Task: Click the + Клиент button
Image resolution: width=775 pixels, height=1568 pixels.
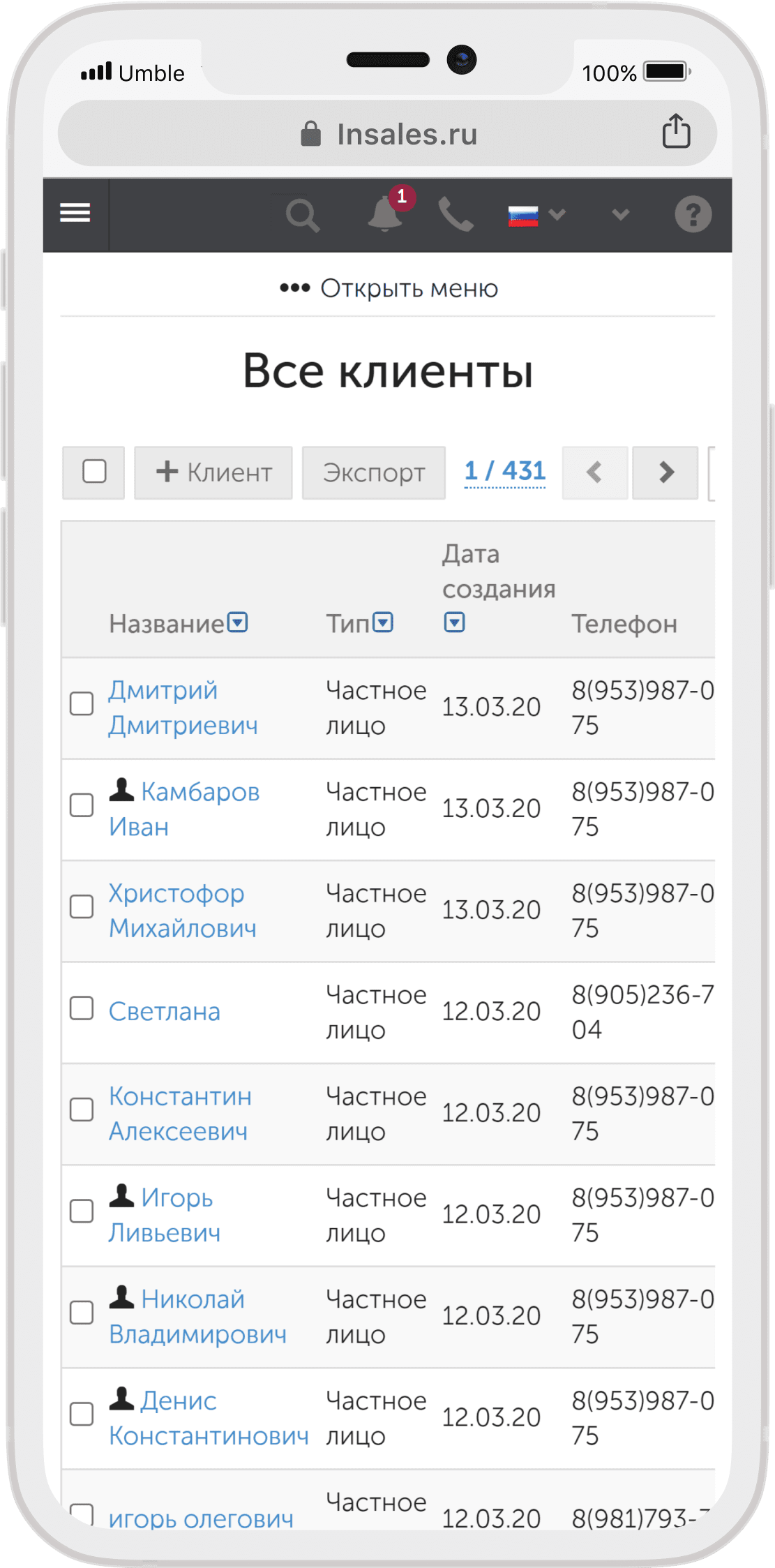Action: point(213,472)
